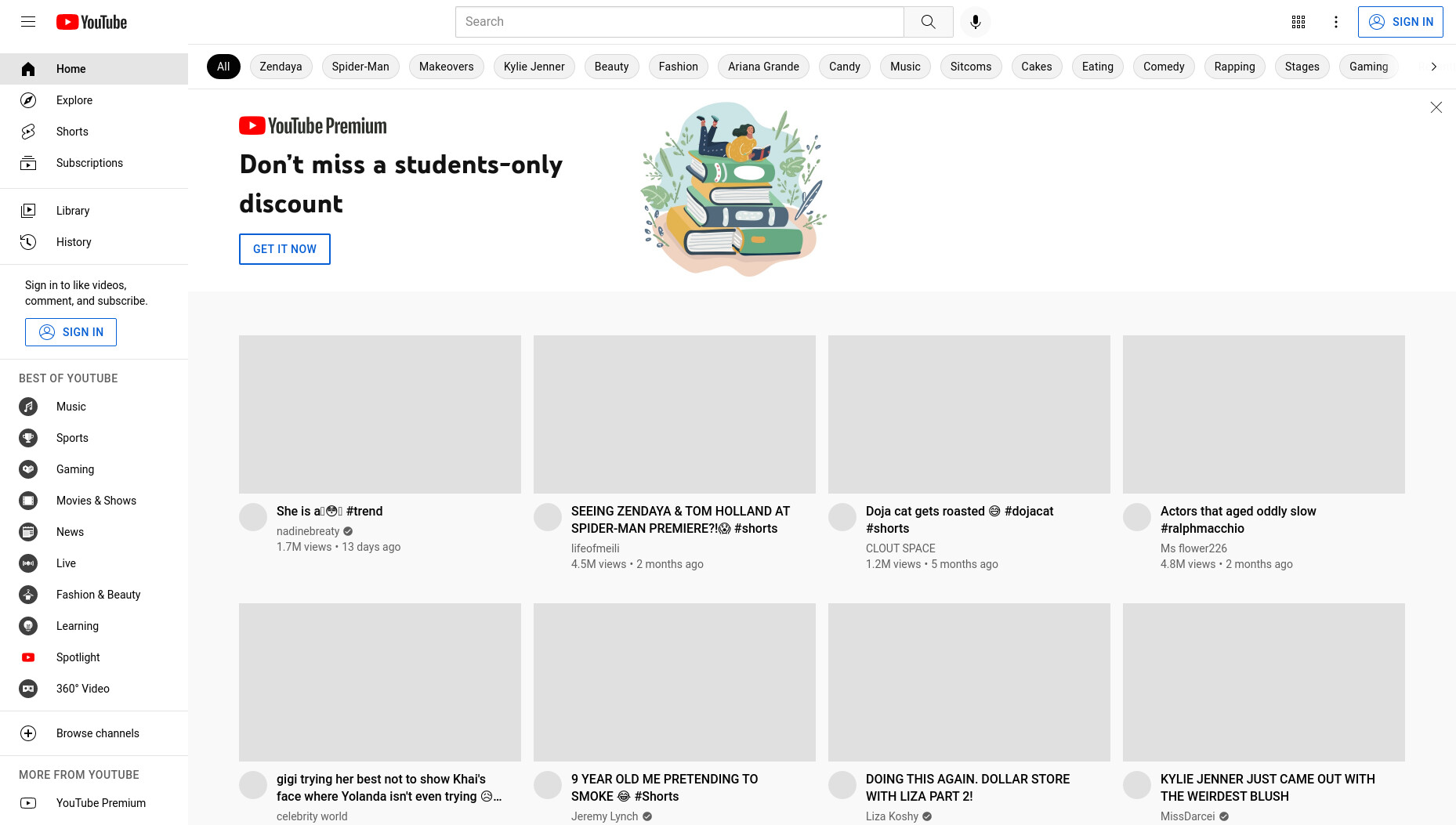1456x825 pixels.
Task: Click in the Search input field
Action: coord(679,22)
